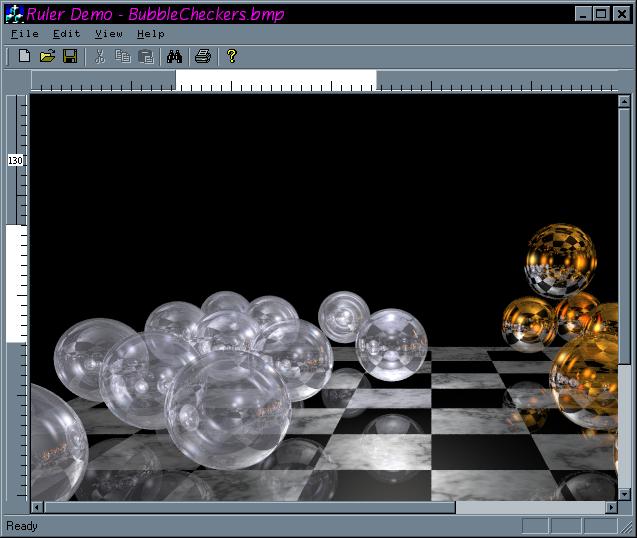The image size is (637, 538).
Task: Click the Copy toolbar icon
Action: tap(123, 56)
